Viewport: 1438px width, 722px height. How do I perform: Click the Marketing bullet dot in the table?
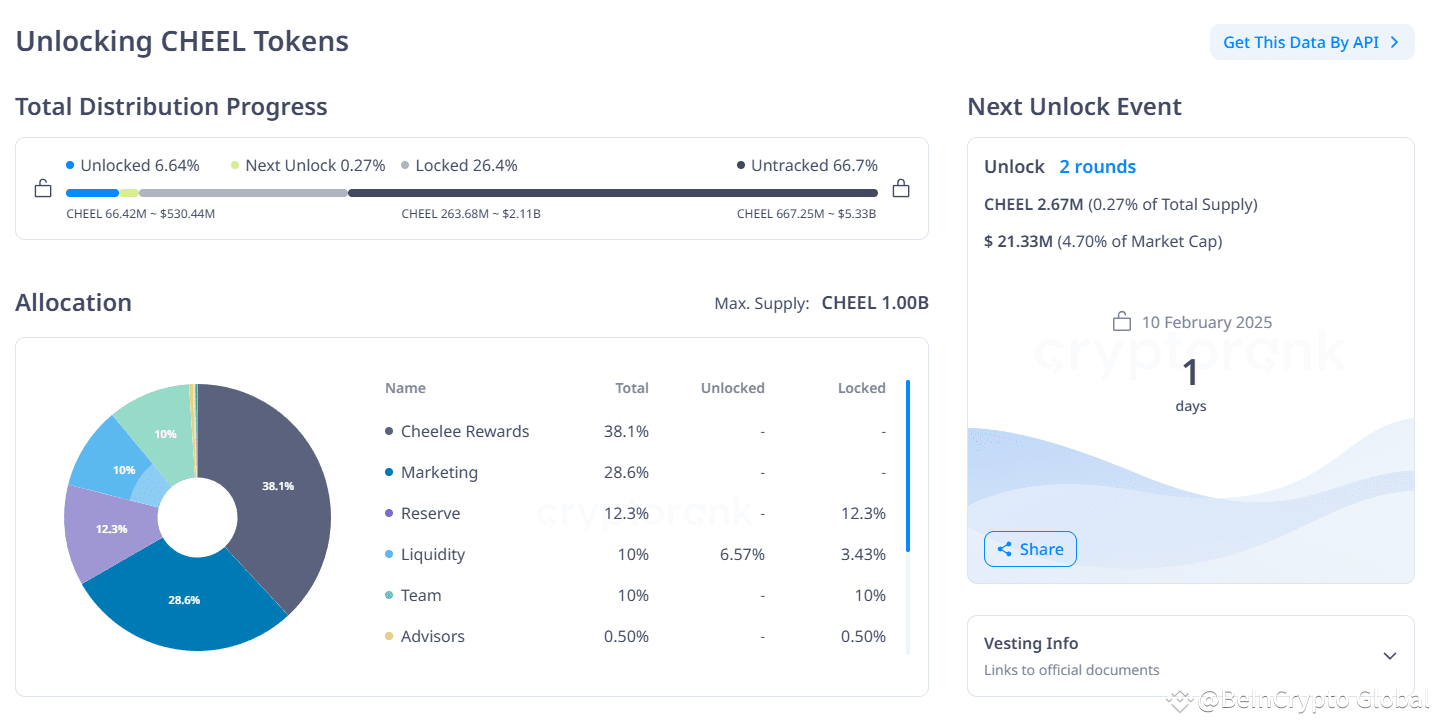pyautogui.click(x=388, y=472)
